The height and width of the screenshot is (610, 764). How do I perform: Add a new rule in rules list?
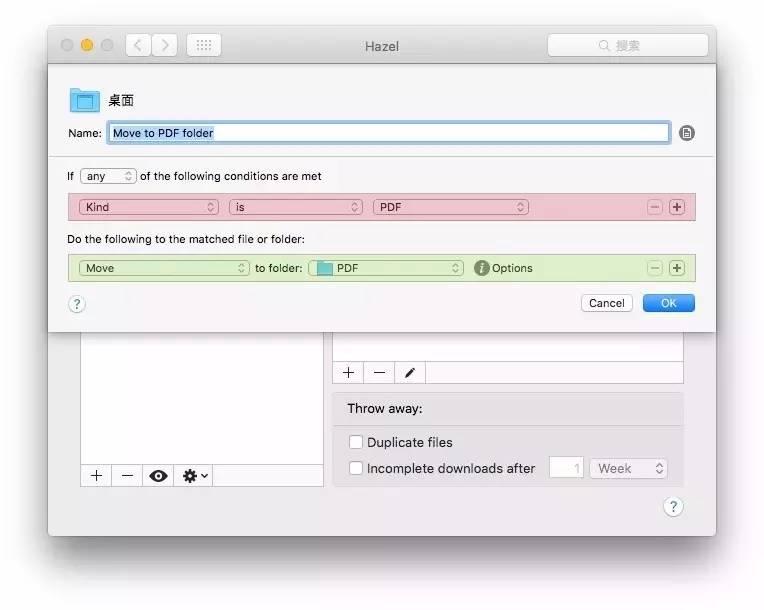pos(348,373)
